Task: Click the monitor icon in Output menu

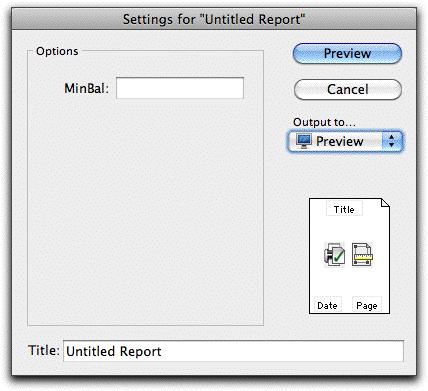Action: coord(304,141)
